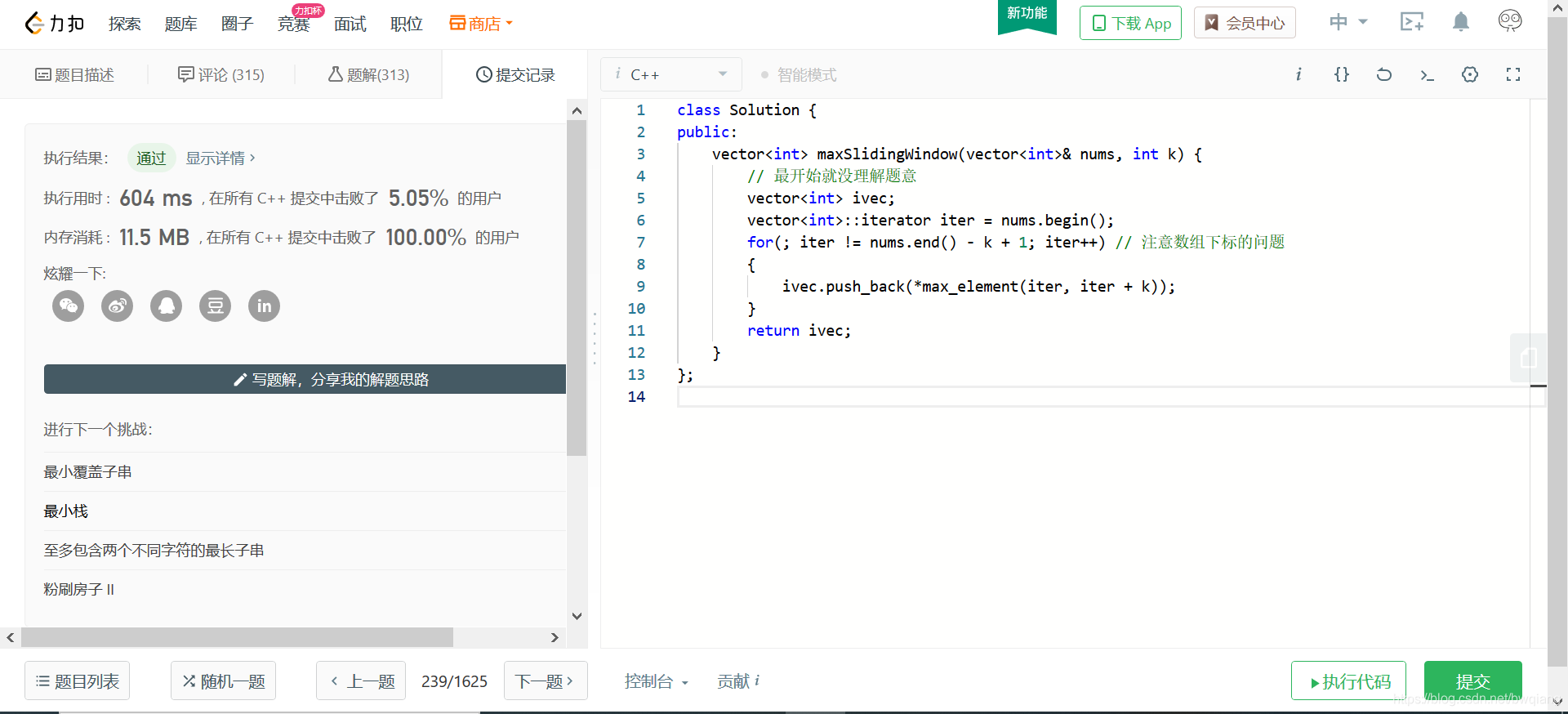Switch to 评论 (315) tab
The height and width of the screenshot is (714, 1568).
221,75
